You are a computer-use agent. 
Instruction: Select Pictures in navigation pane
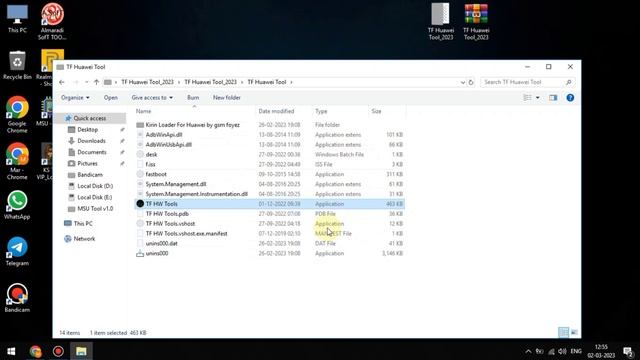87,163
